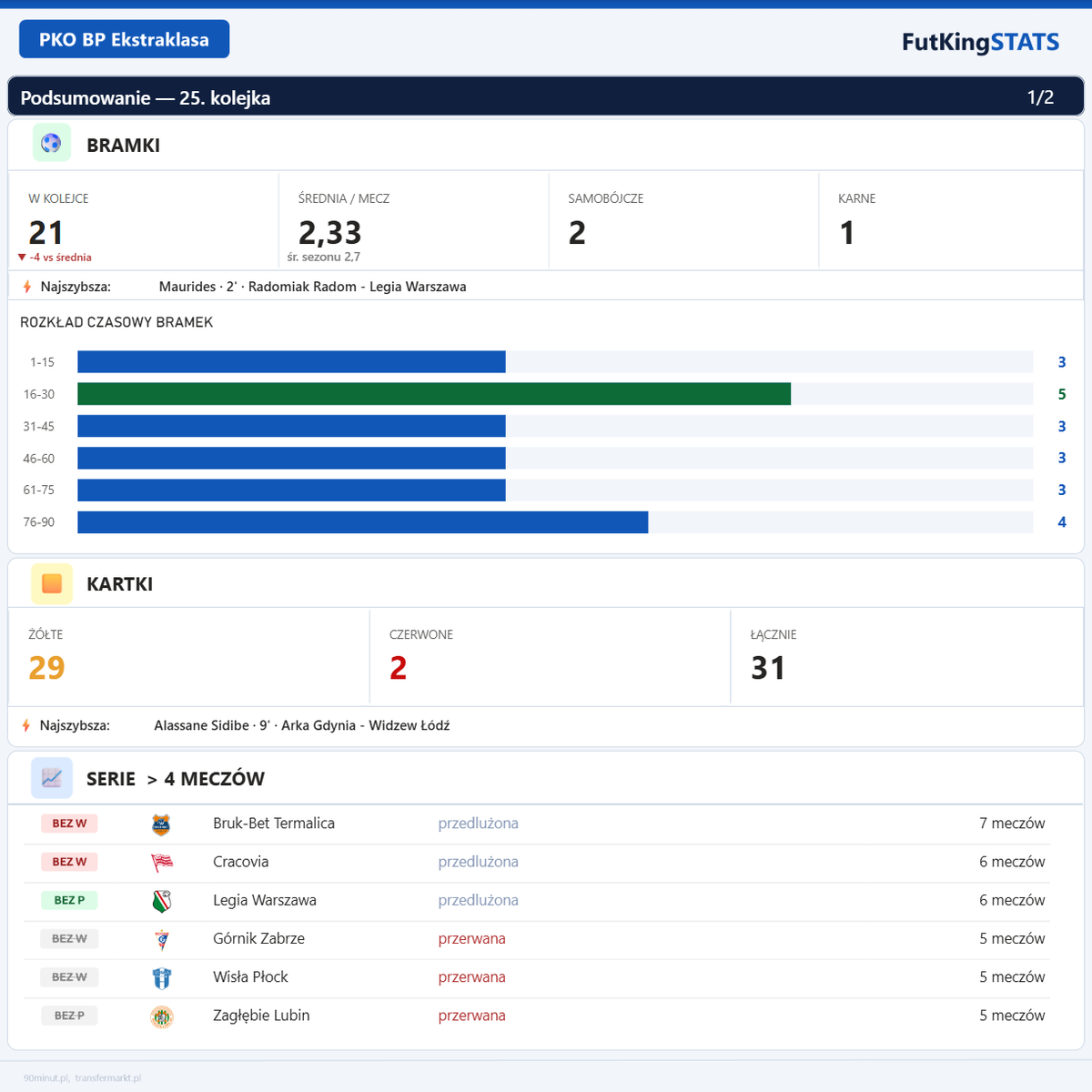Toggle the BEZ P badge for Legia Warszawa
This screenshot has width=1092, height=1092.
pyautogui.click(x=69, y=900)
